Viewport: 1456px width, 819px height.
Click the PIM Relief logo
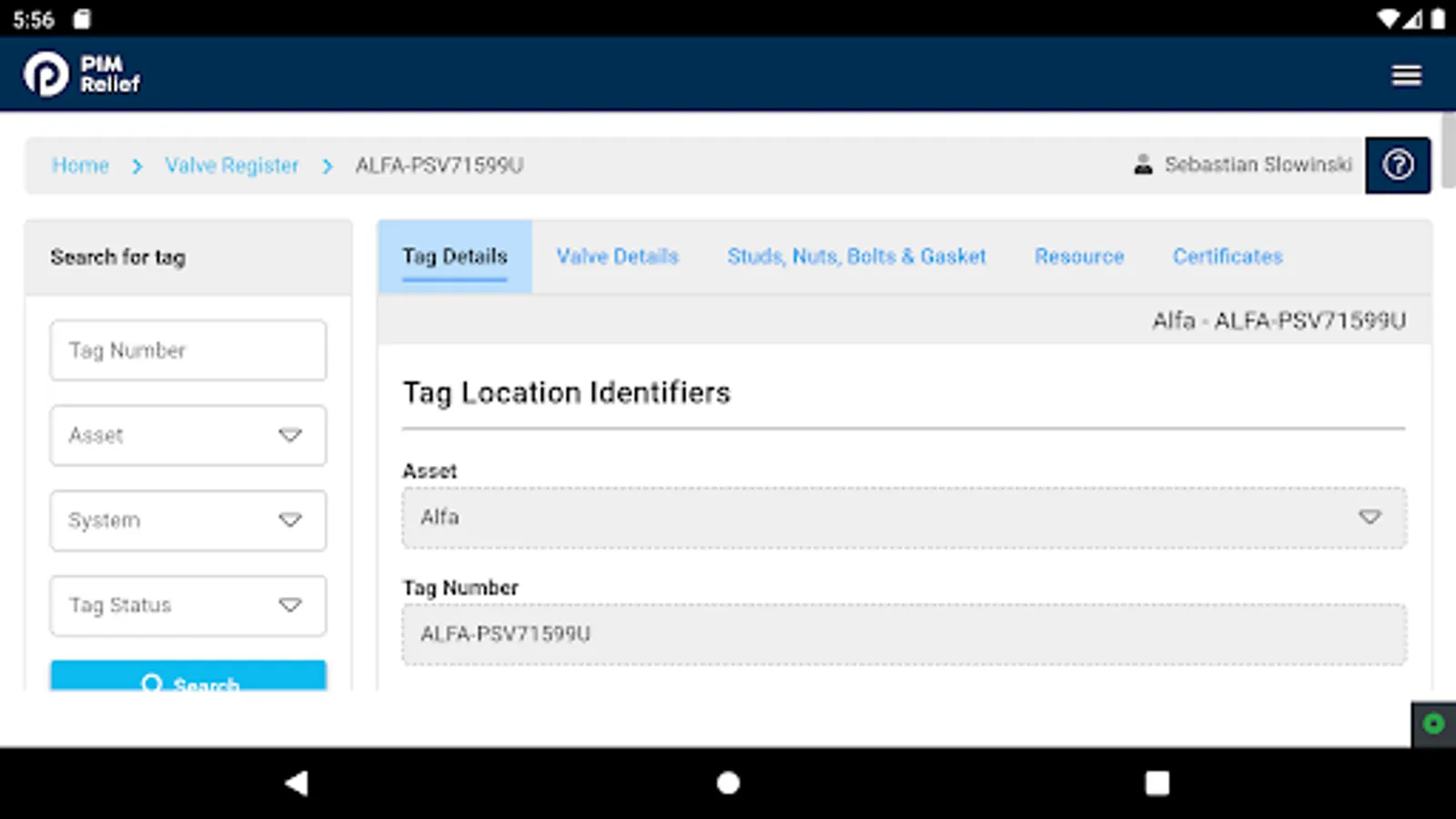[x=82, y=73]
